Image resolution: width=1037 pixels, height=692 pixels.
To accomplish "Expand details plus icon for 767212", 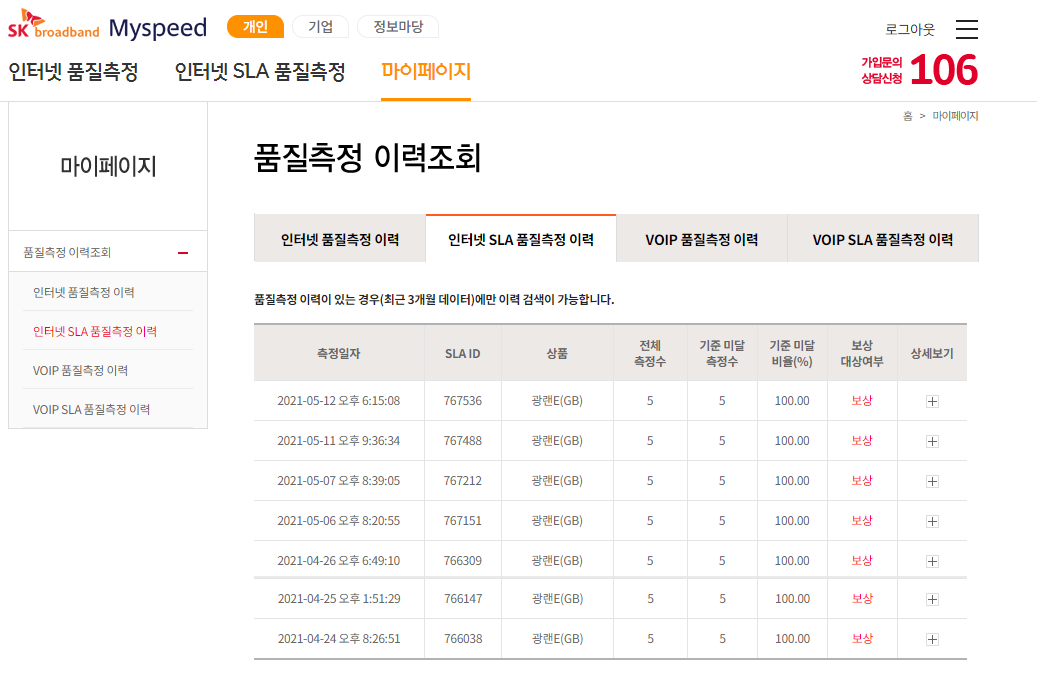I will point(932,481).
